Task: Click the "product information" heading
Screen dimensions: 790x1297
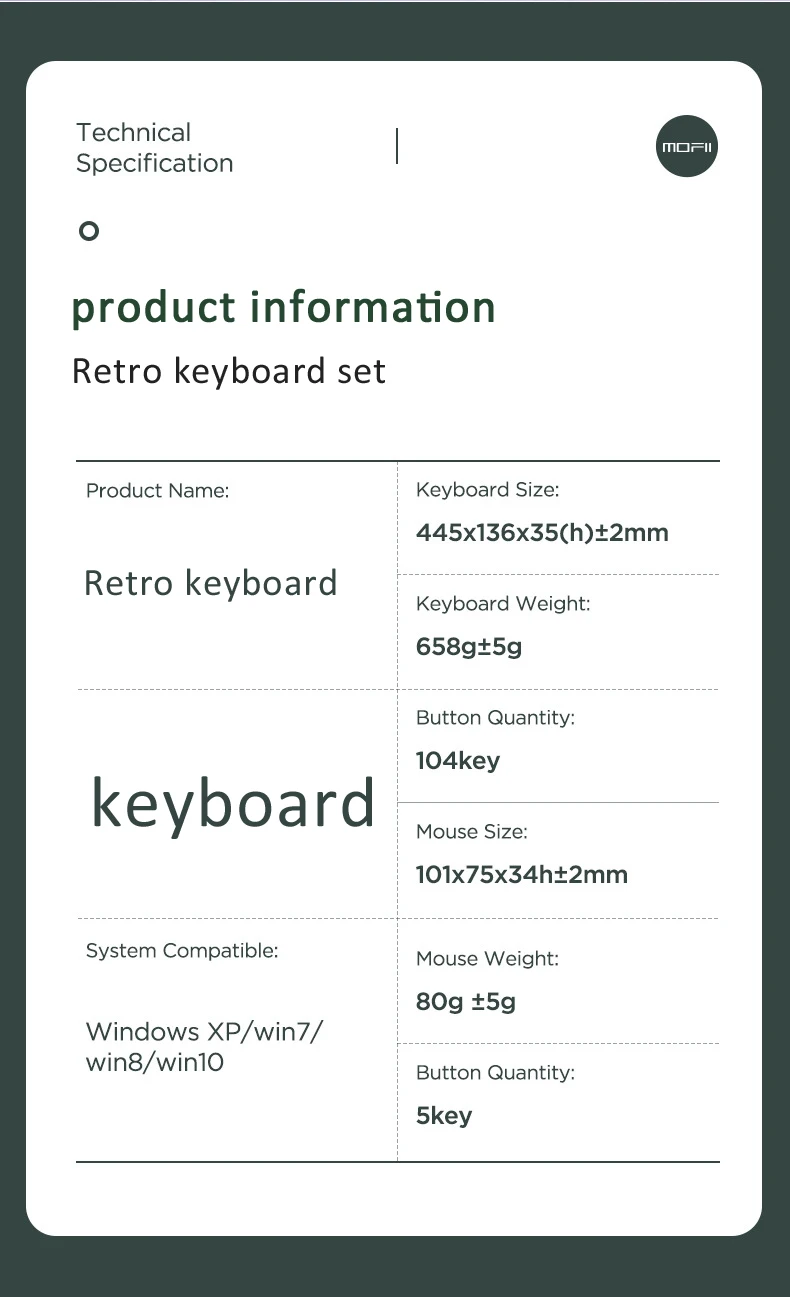Action: (283, 307)
